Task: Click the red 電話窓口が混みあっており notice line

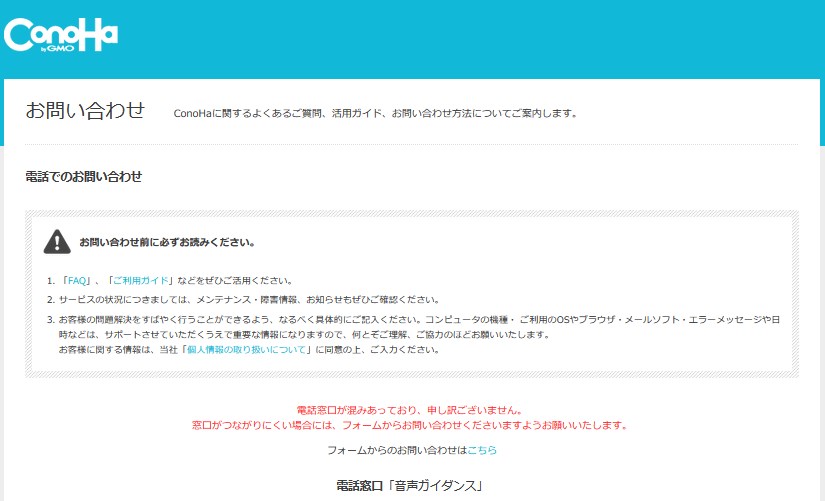Action: pyautogui.click(x=410, y=410)
